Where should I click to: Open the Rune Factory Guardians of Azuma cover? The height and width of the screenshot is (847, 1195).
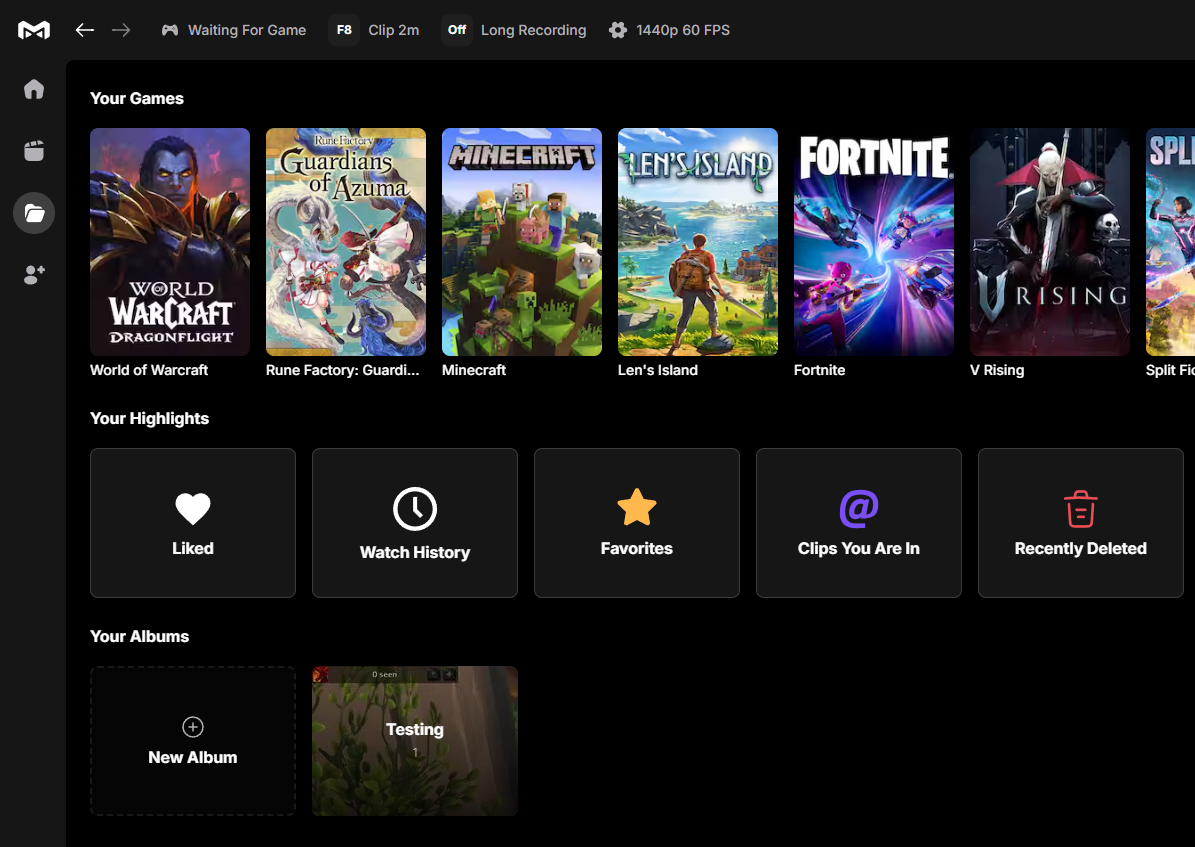(346, 242)
